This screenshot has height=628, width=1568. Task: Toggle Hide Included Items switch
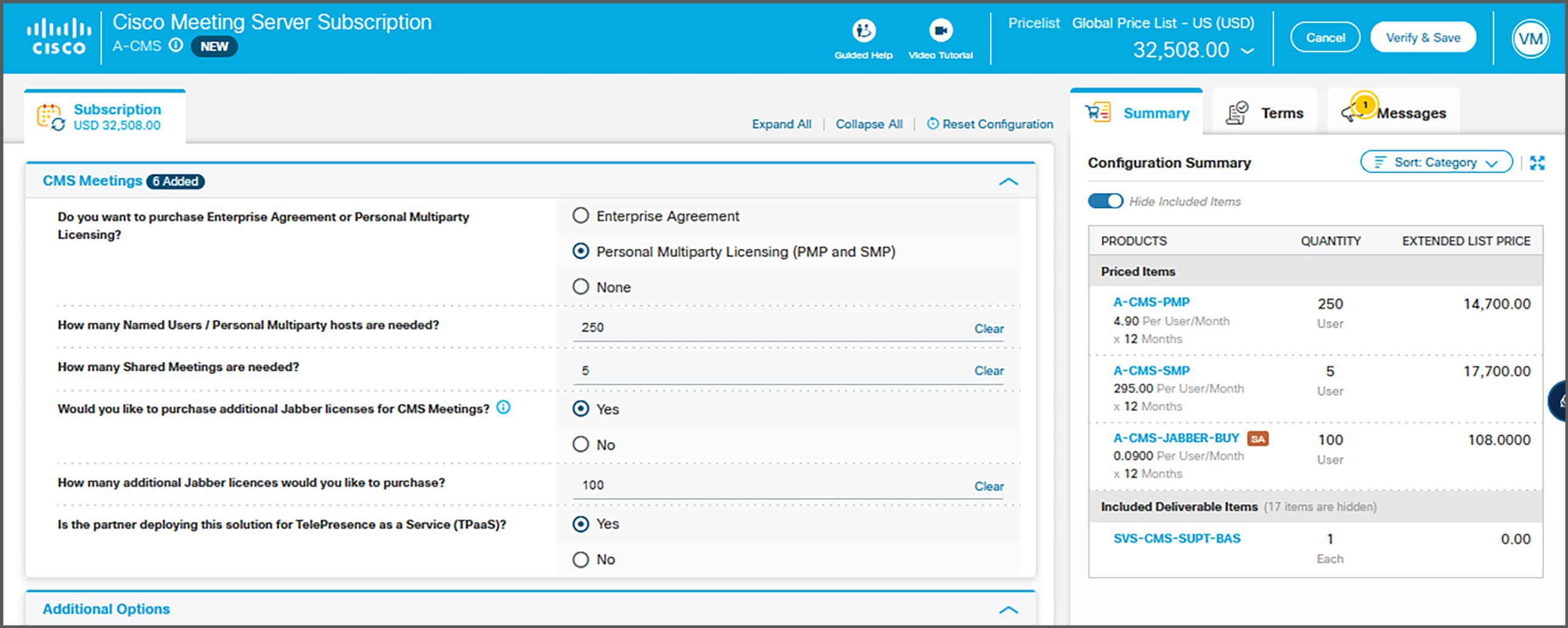click(x=1106, y=201)
